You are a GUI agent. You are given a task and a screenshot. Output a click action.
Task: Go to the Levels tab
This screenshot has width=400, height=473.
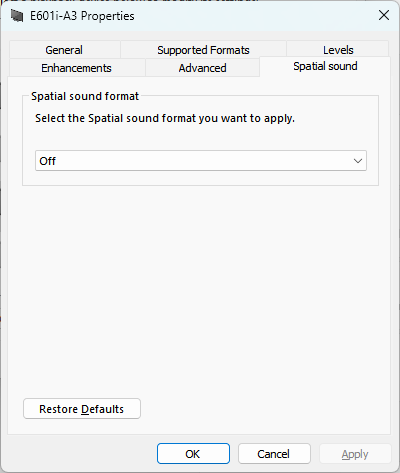pyautogui.click(x=338, y=50)
